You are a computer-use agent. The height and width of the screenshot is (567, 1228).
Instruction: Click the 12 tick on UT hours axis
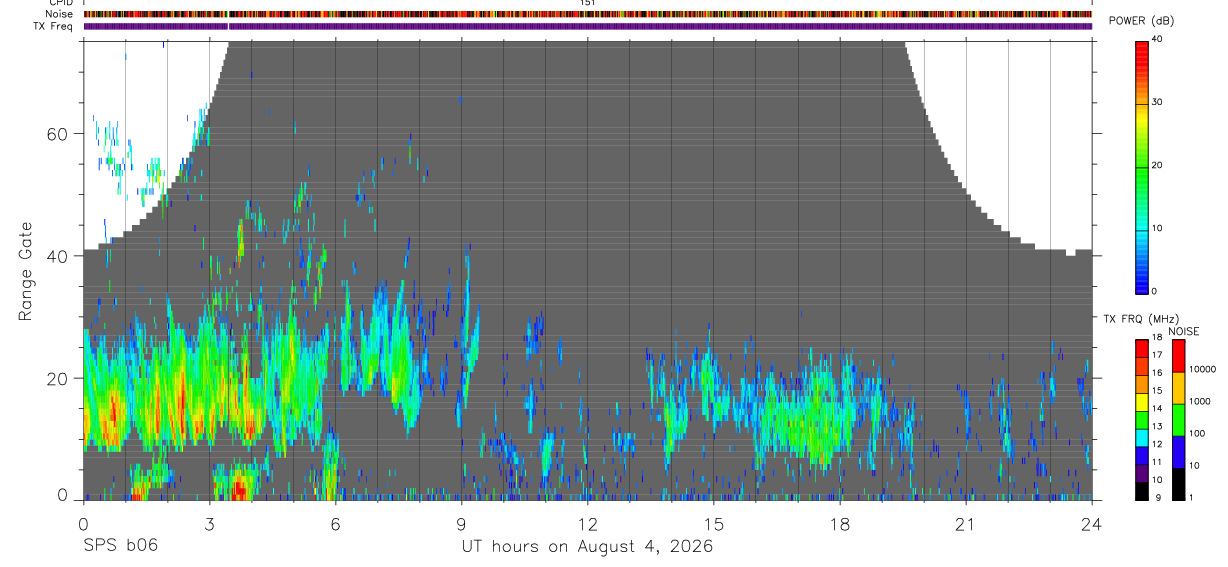point(587,523)
